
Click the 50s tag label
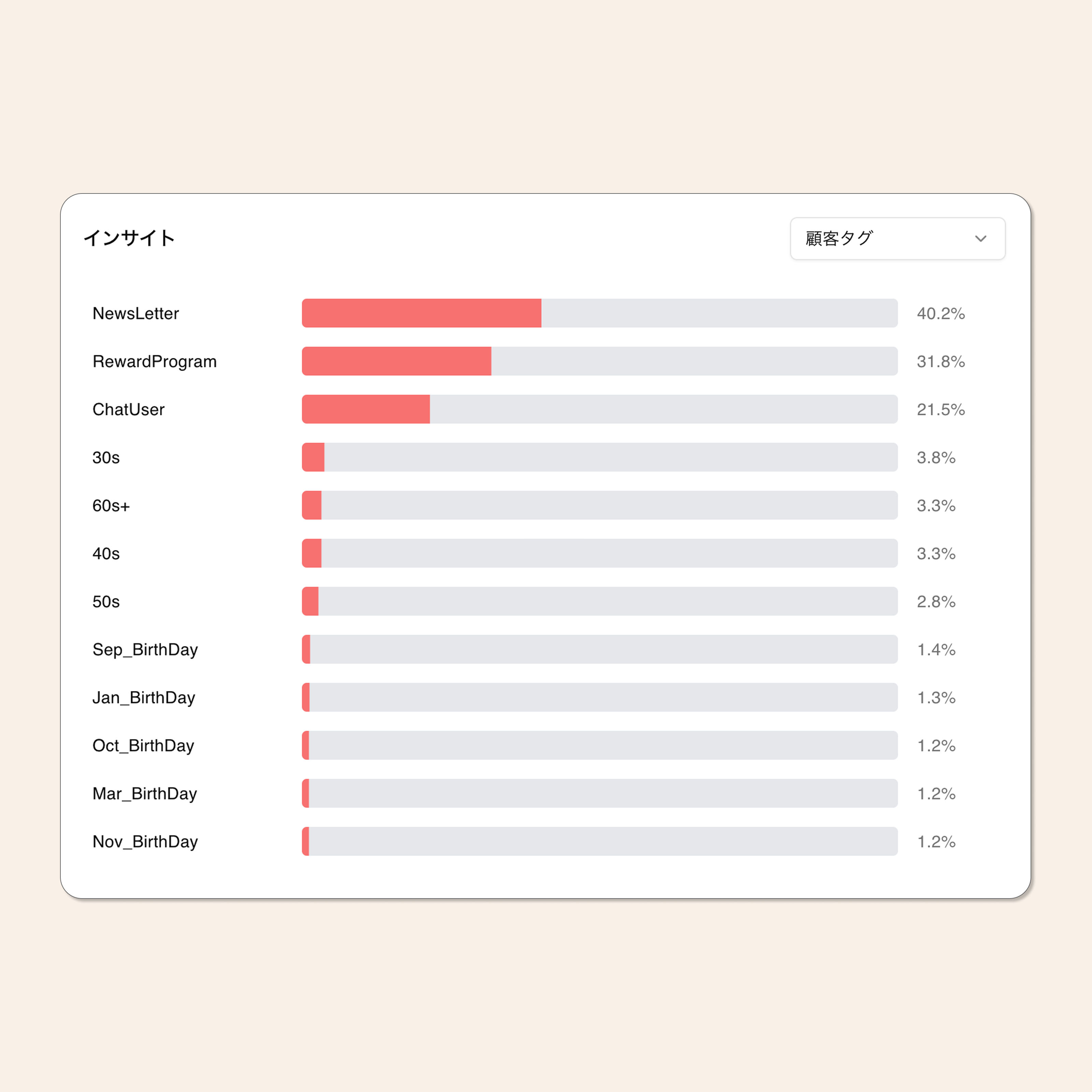pyautogui.click(x=106, y=601)
